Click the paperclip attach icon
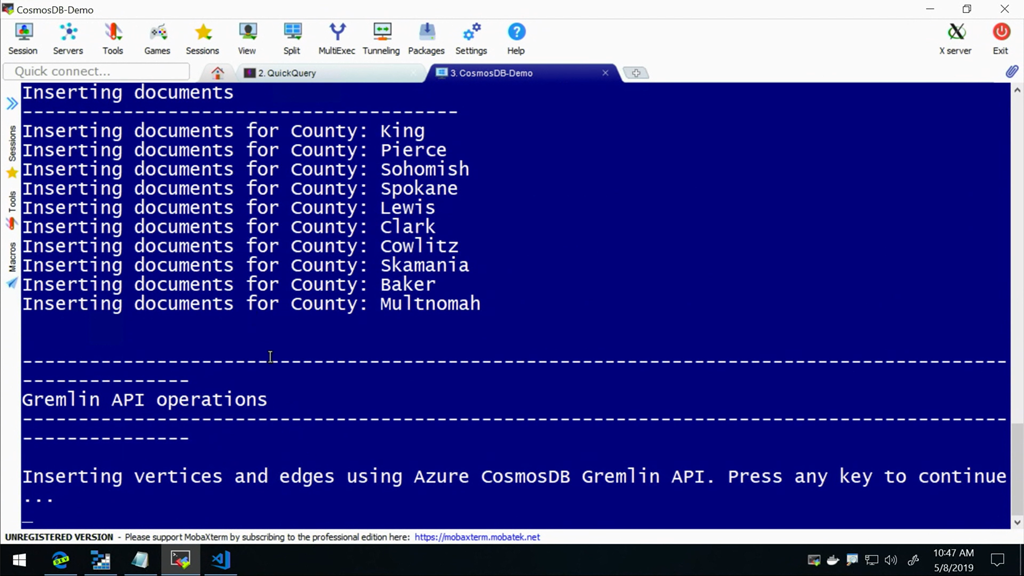 click(1012, 72)
